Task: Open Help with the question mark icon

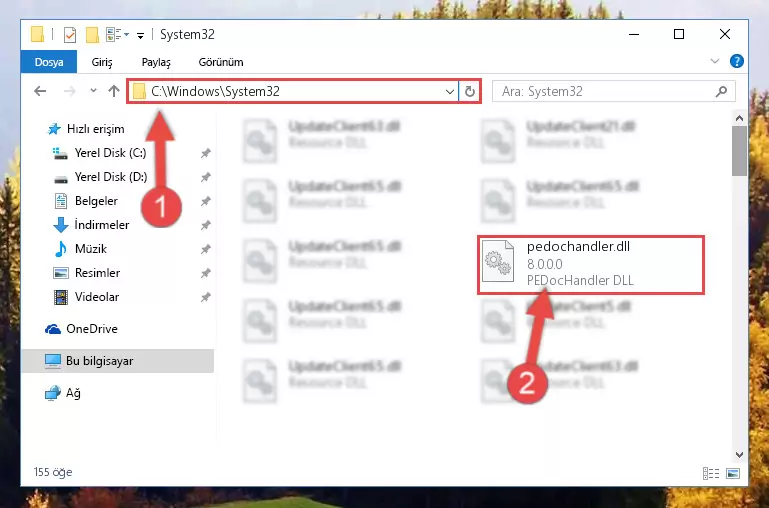Action: click(737, 61)
